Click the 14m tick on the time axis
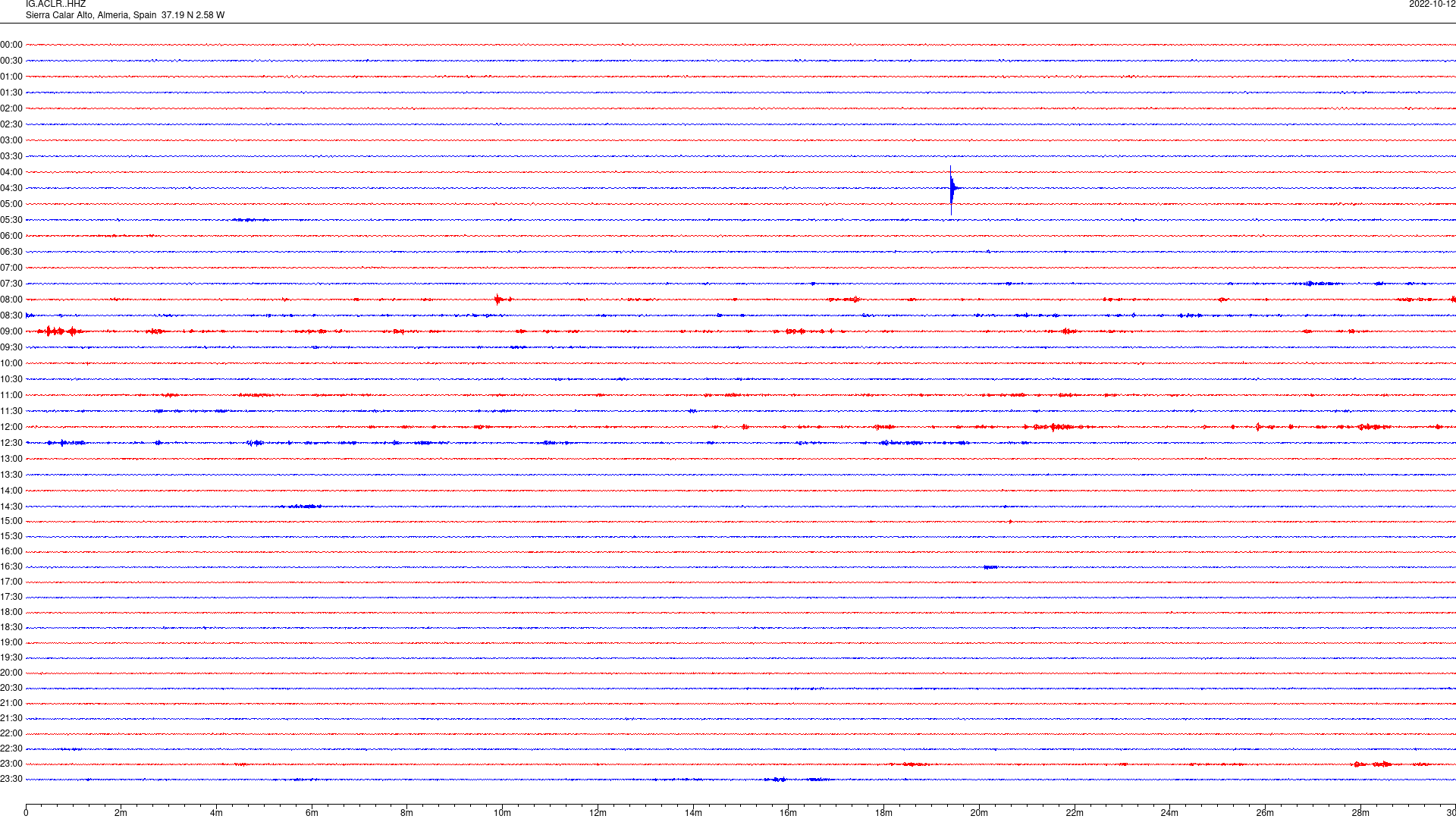 (693, 813)
